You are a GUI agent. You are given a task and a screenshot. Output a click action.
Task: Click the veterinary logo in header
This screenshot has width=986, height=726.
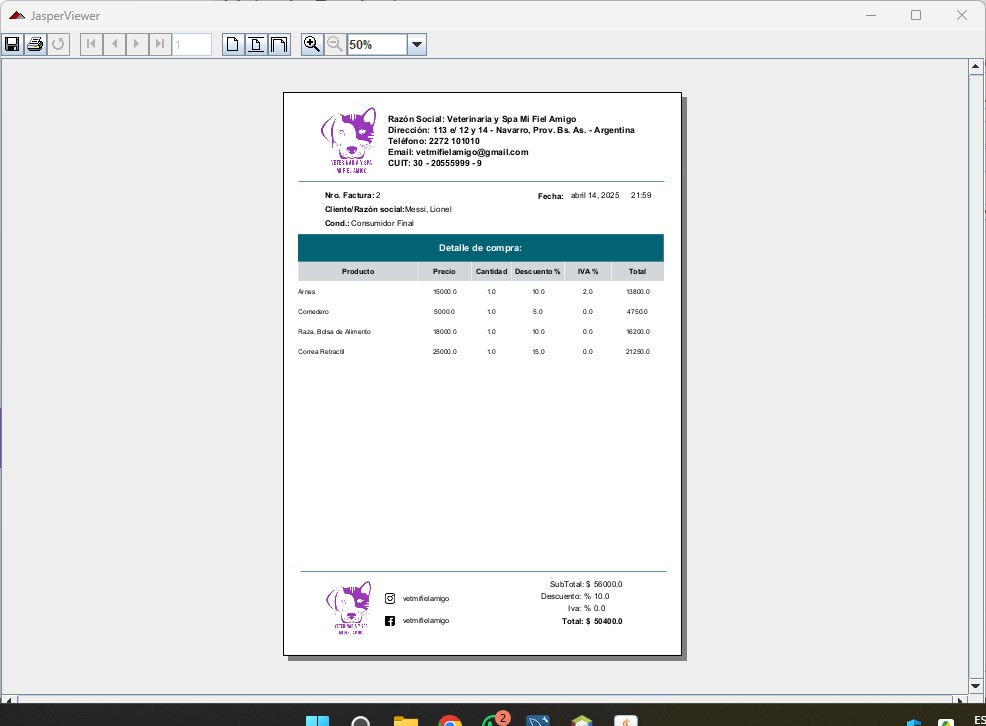[x=349, y=140]
